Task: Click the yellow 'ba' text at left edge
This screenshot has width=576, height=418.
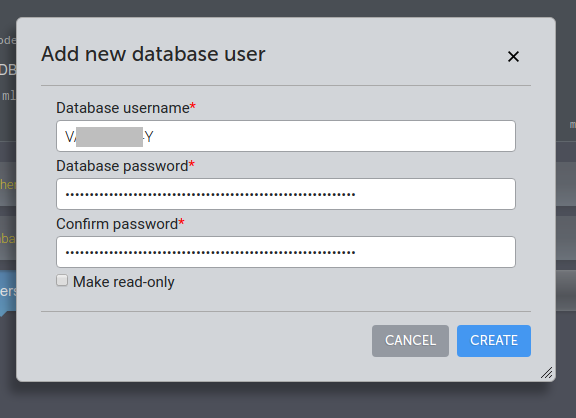Action: [x=8, y=239]
